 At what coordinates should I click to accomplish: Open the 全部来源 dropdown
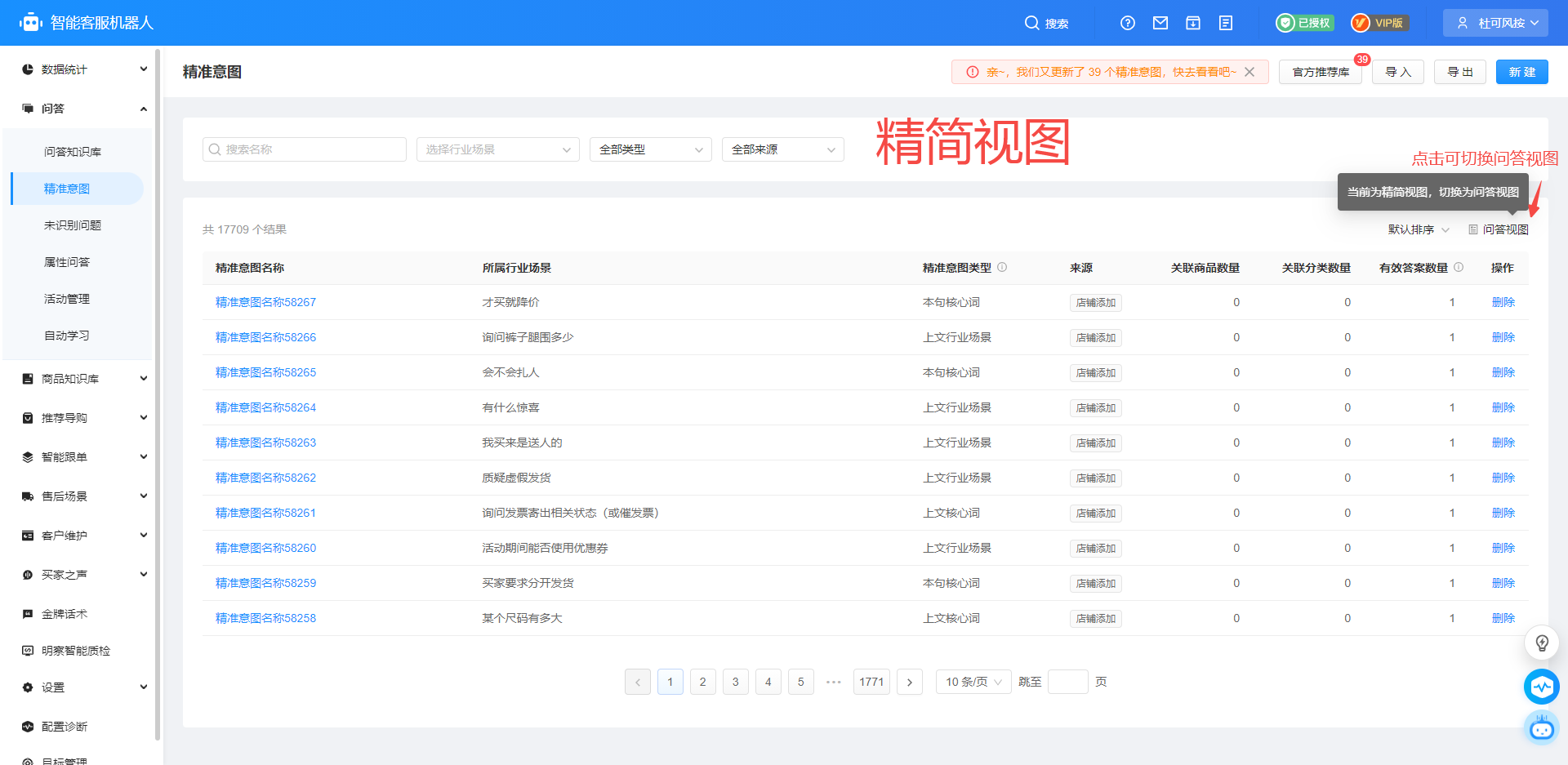(783, 149)
